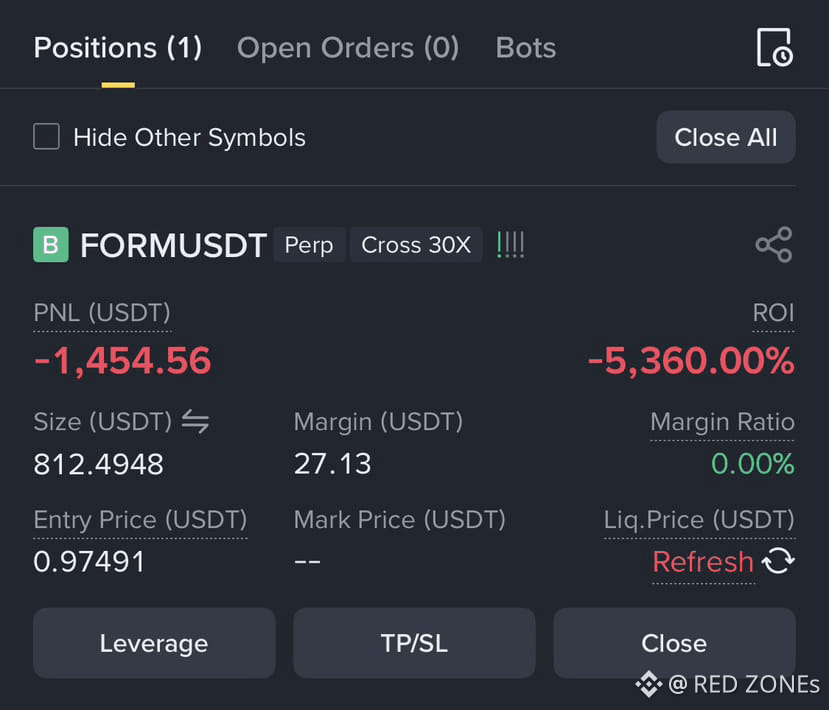829x710 pixels.
Task: Open the Leverage settings
Action: 154,643
